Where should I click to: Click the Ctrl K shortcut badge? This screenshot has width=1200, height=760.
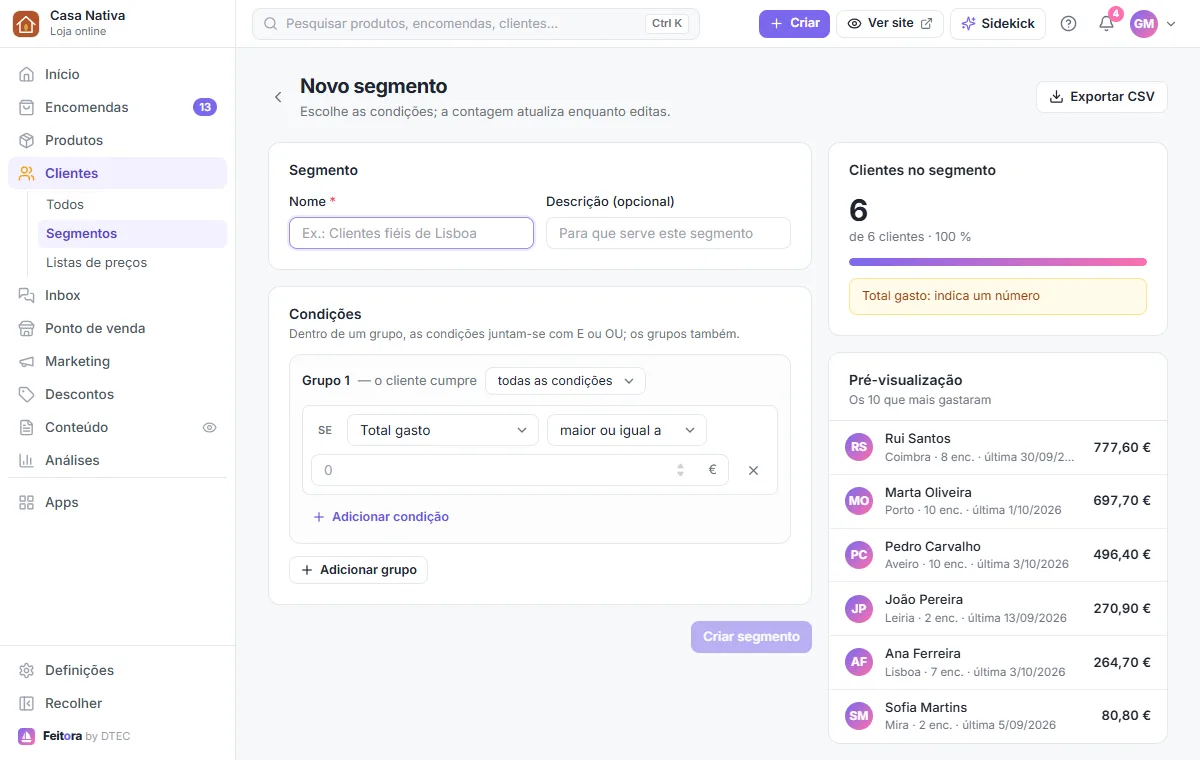click(667, 23)
